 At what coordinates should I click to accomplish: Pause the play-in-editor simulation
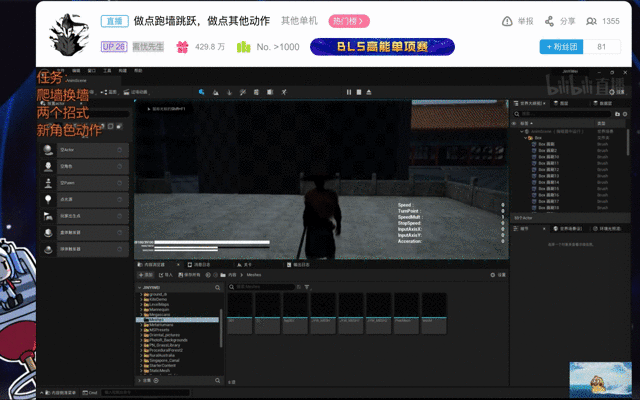(x=349, y=92)
